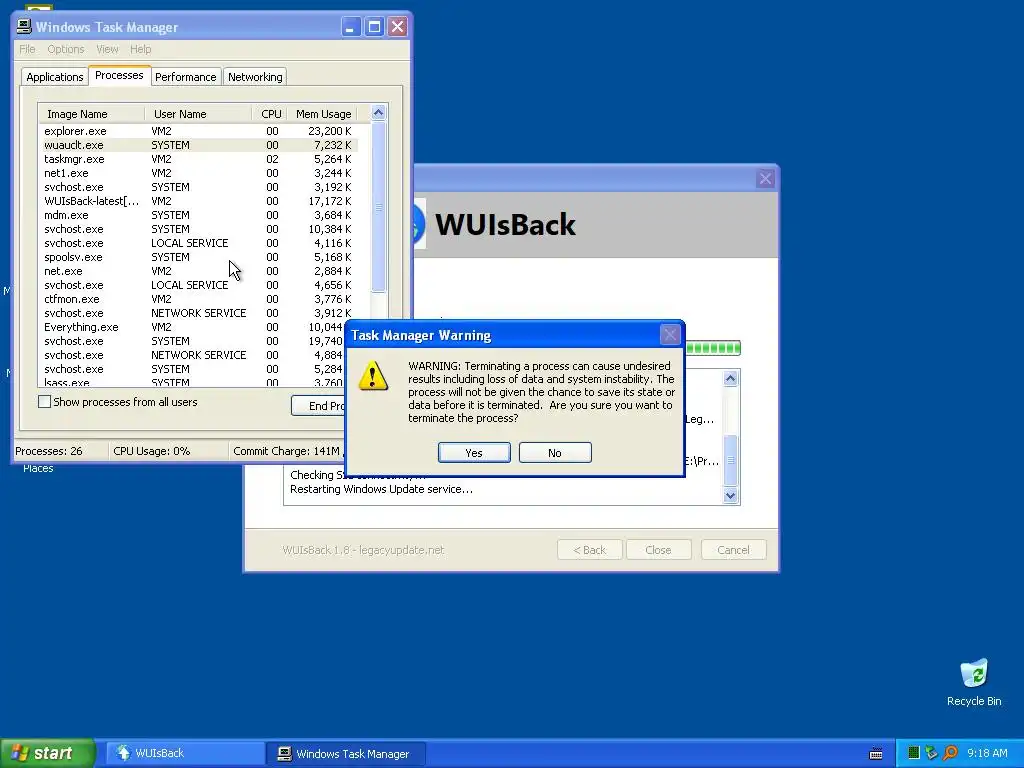Click the Commit Charge status entry
This screenshot has height=768, width=1024.
[x=287, y=451]
